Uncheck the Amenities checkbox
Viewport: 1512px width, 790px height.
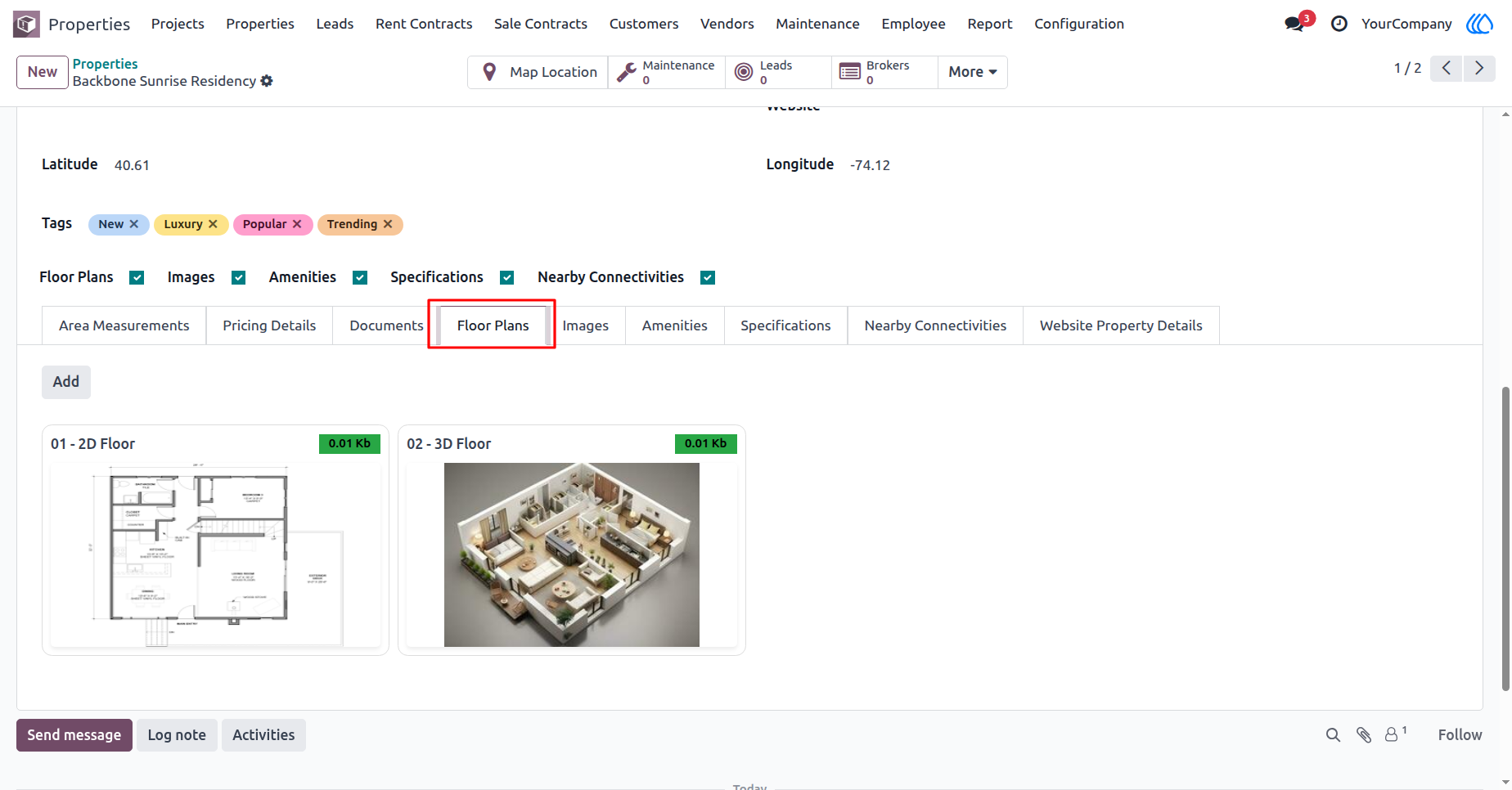(x=360, y=278)
